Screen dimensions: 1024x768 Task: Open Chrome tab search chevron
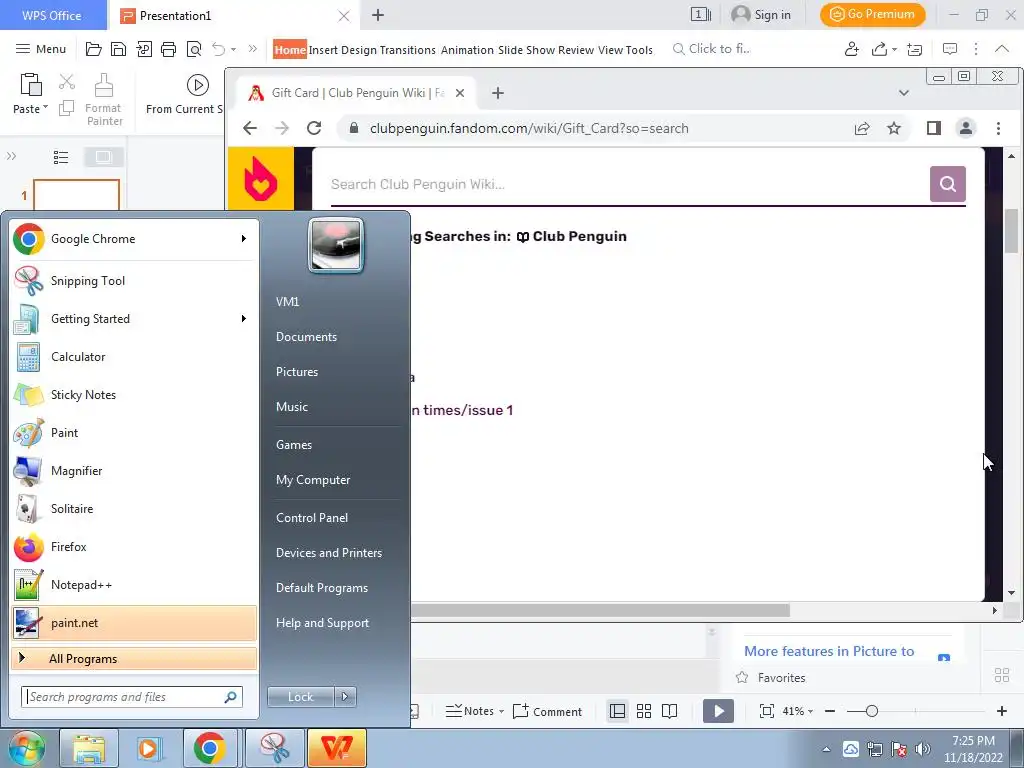point(904,93)
